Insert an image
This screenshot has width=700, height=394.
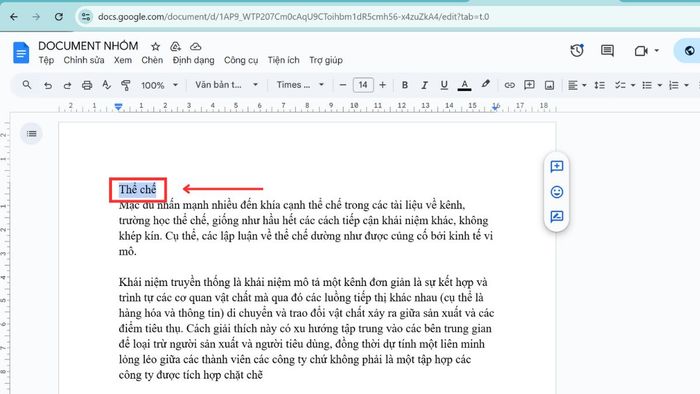click(550, 85)
